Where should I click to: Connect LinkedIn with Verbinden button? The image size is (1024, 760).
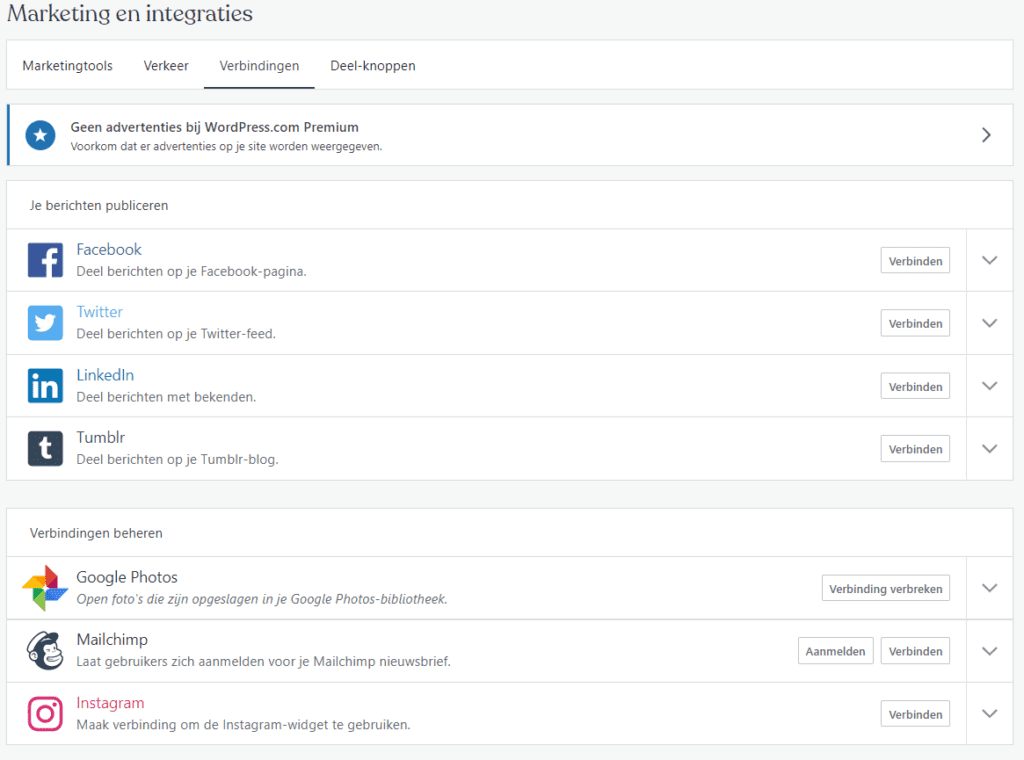(x=915, y=387)
